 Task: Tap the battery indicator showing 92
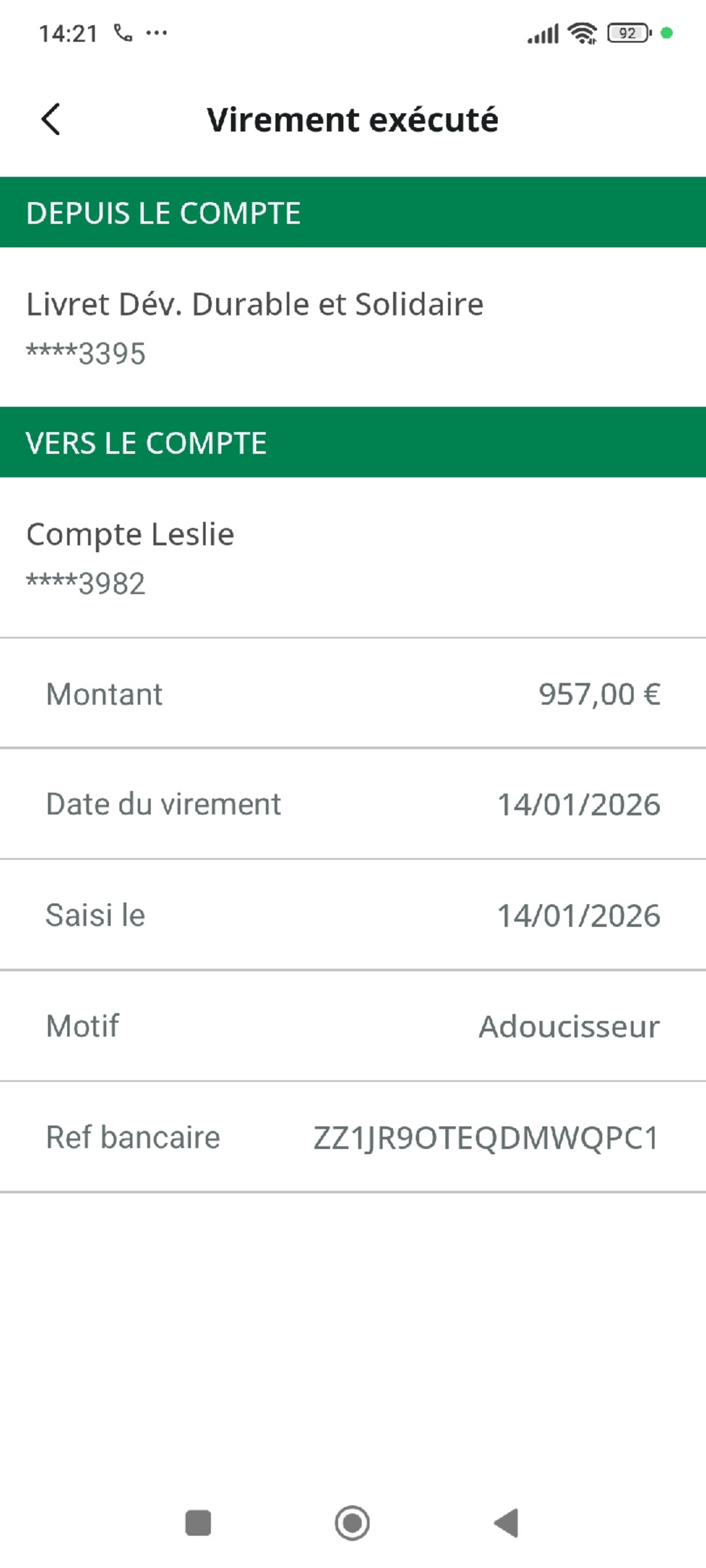pos(629,34)
